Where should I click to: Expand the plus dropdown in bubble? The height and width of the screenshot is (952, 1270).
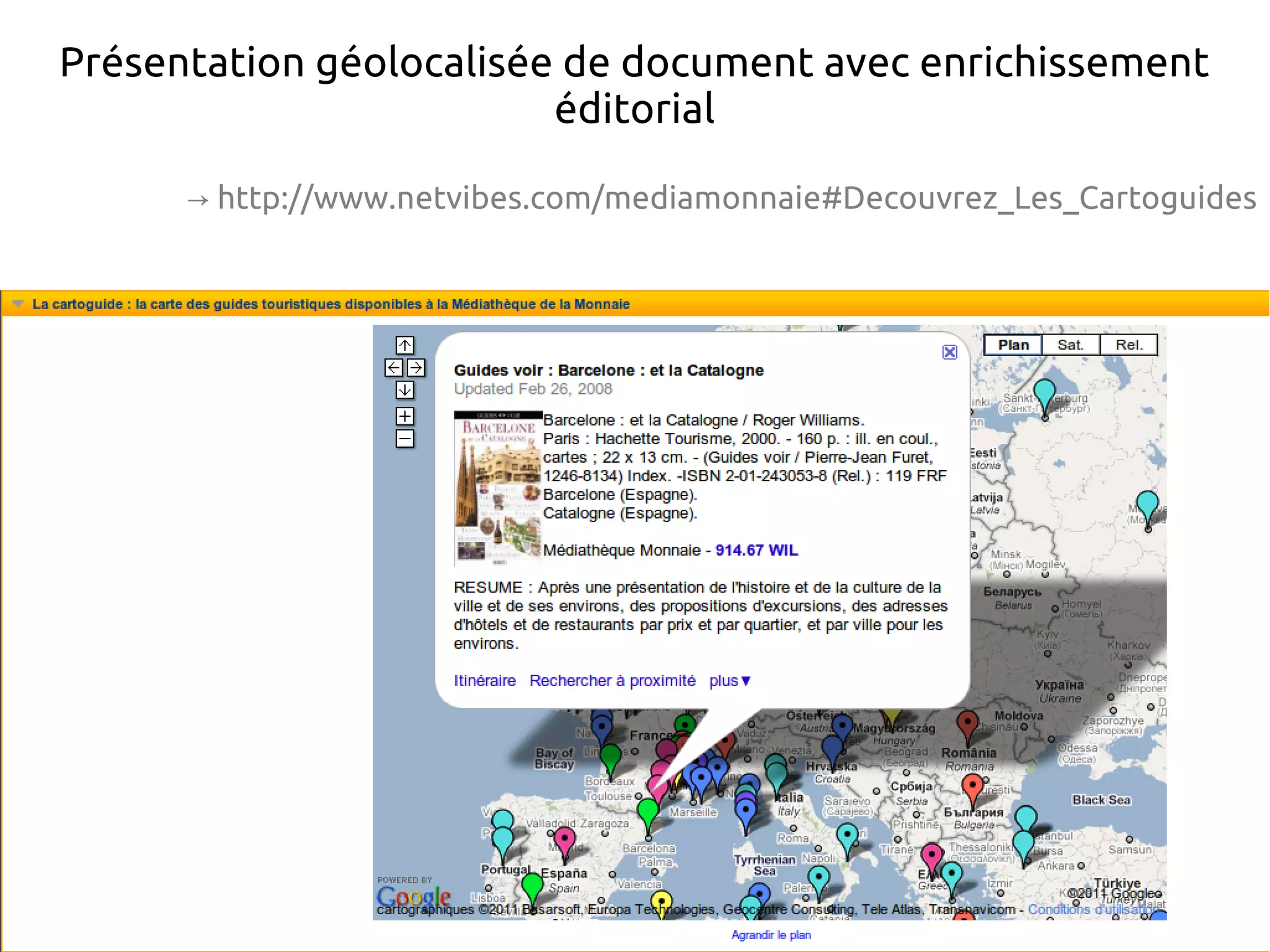pos(730,680)
